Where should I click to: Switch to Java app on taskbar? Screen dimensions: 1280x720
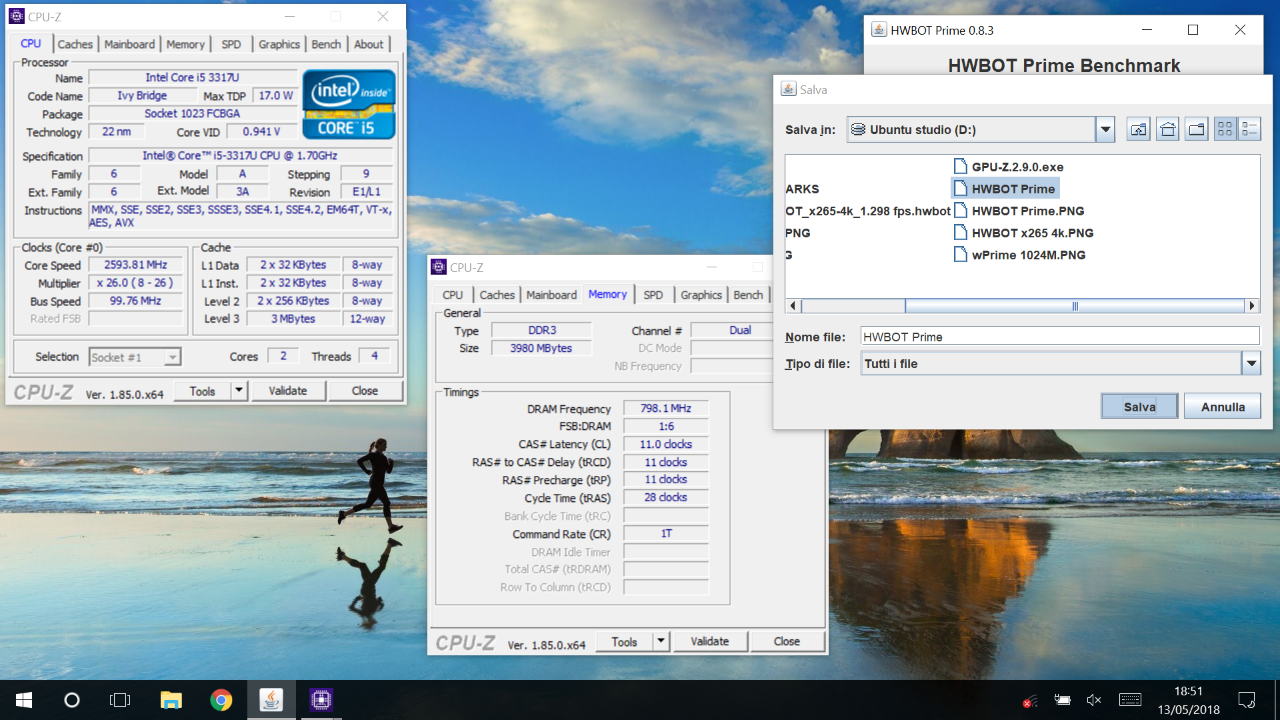tap(271, 700)
